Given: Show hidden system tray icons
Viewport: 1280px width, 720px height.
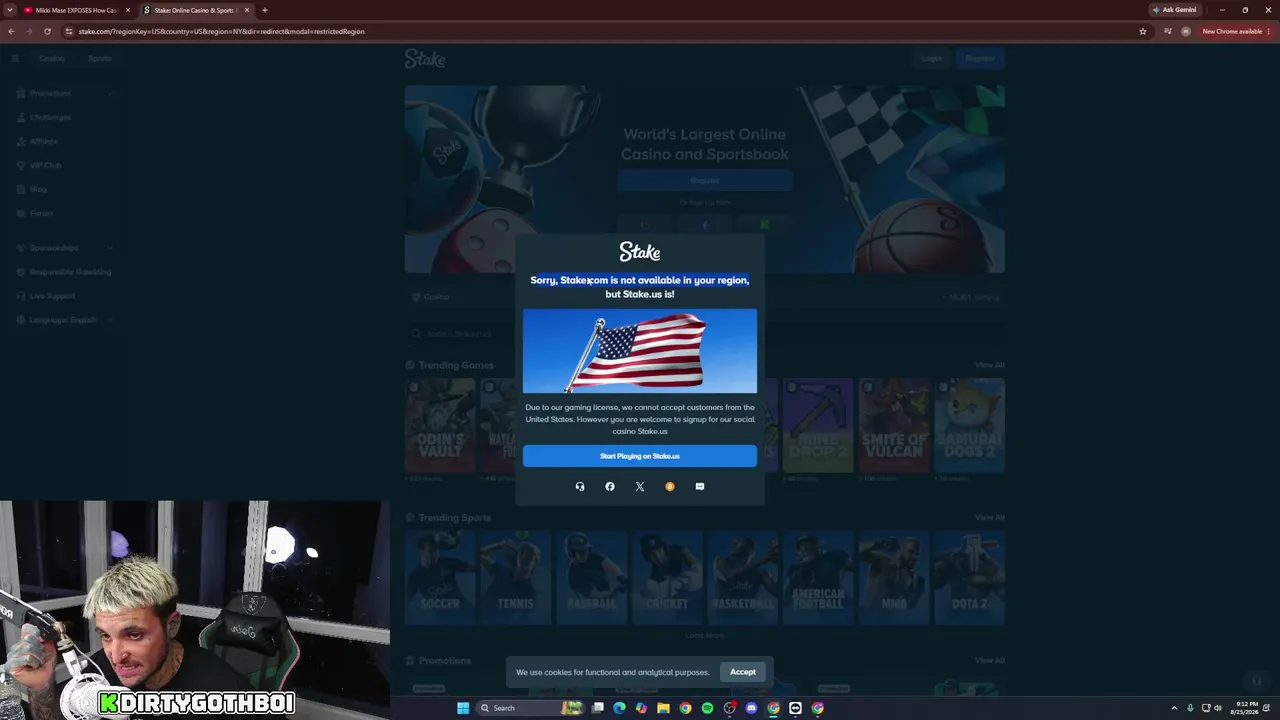Looking at the screenshot, I should pyautogui.click(x=1175, y=708).
